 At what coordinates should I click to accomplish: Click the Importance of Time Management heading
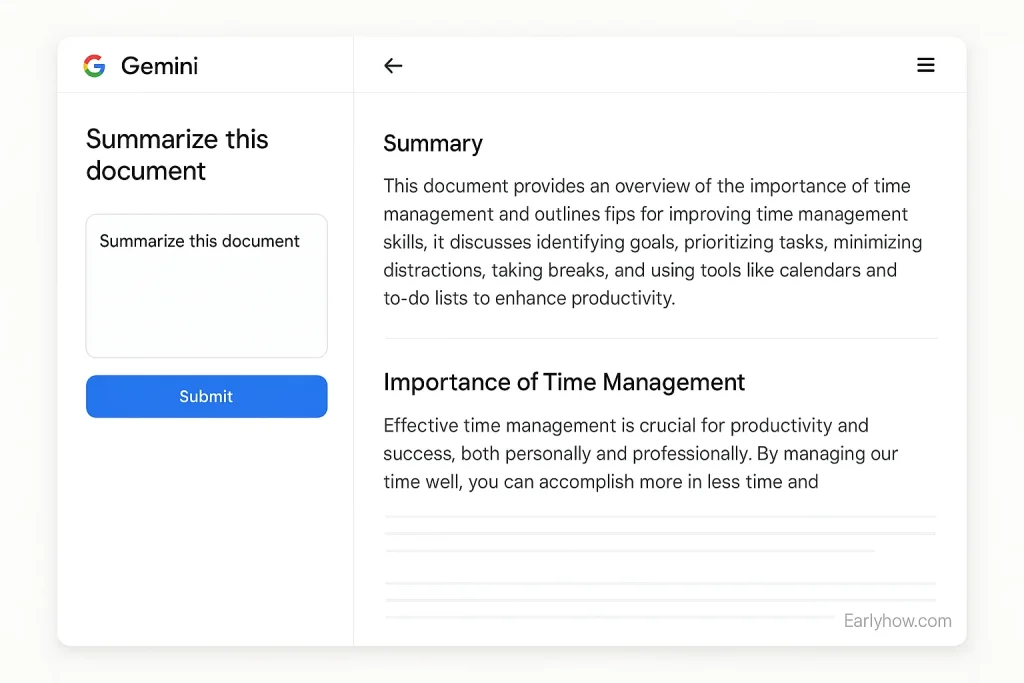(564, 382)
